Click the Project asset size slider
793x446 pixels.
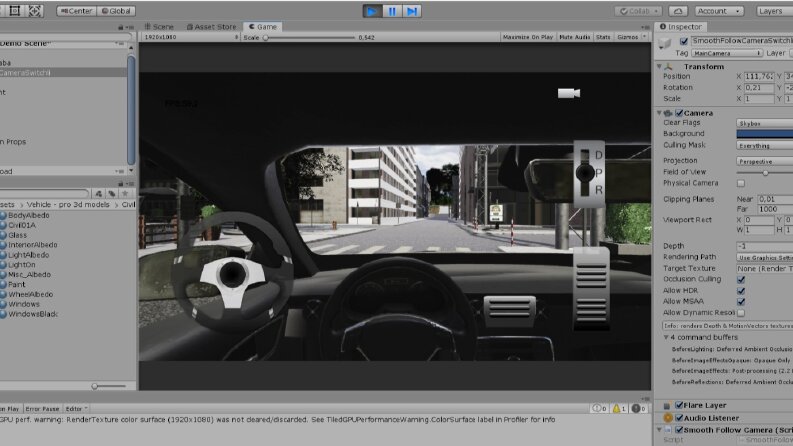(109, 386)
